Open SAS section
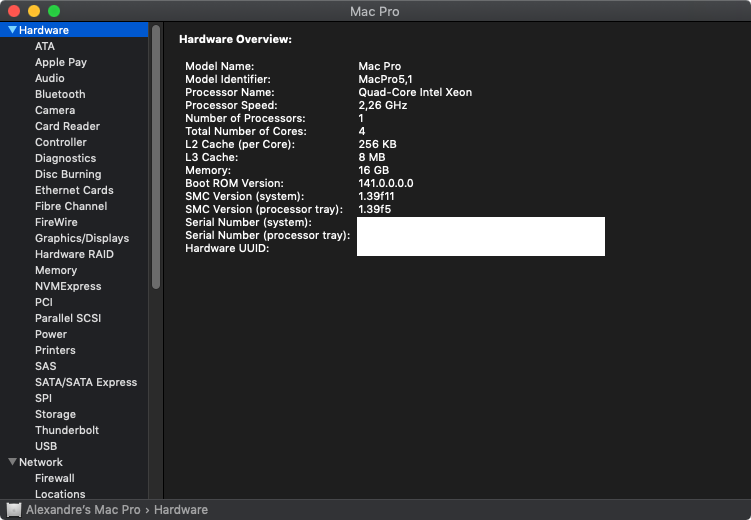This screenshot has height=520, width=751. [46, 366]
